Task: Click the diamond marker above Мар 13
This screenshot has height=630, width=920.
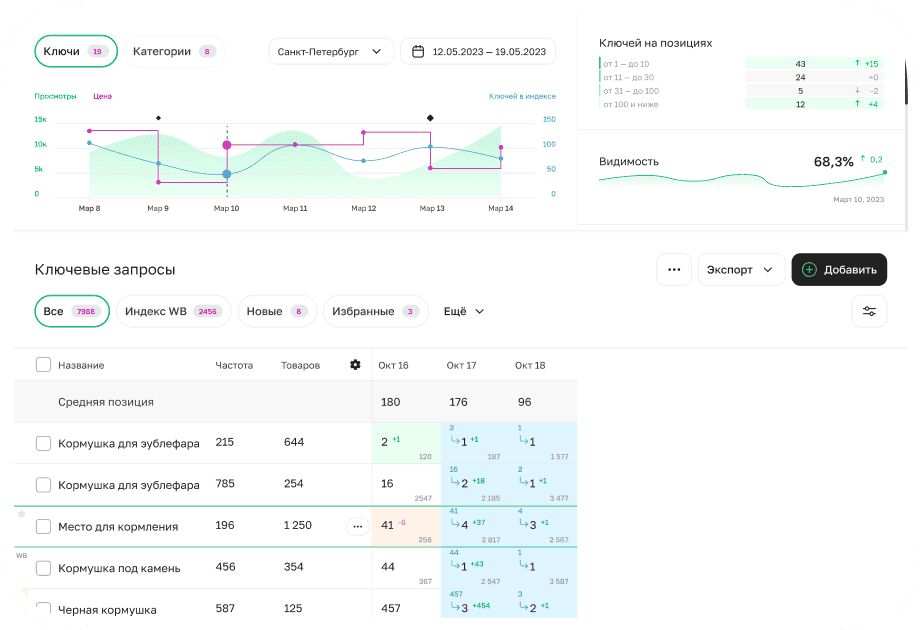Action: [430, 118]
